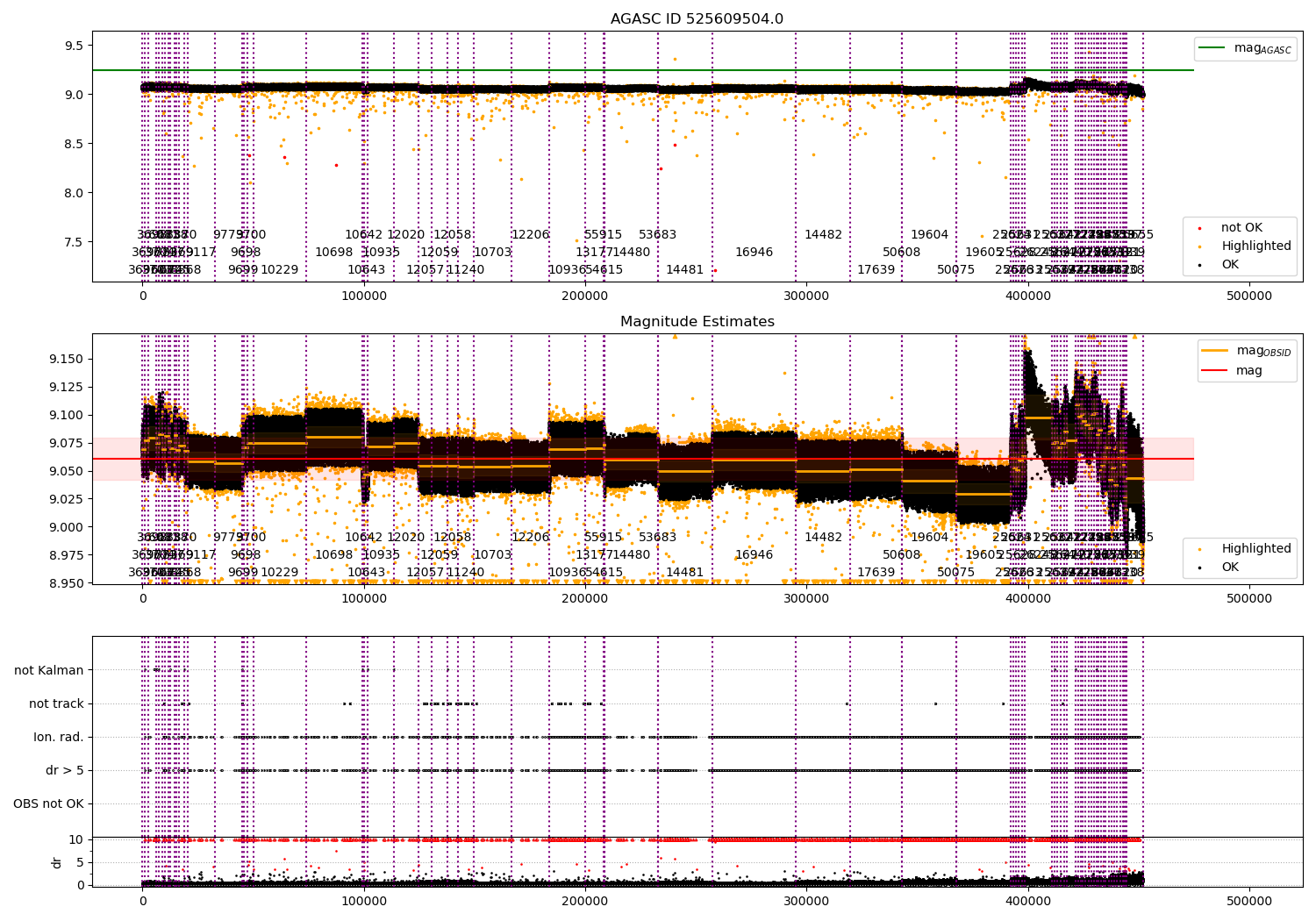Click obsid label 50608 in middle plot
Image resolution: width=1316 pixels, height=921 pixels.
(902, 554)
